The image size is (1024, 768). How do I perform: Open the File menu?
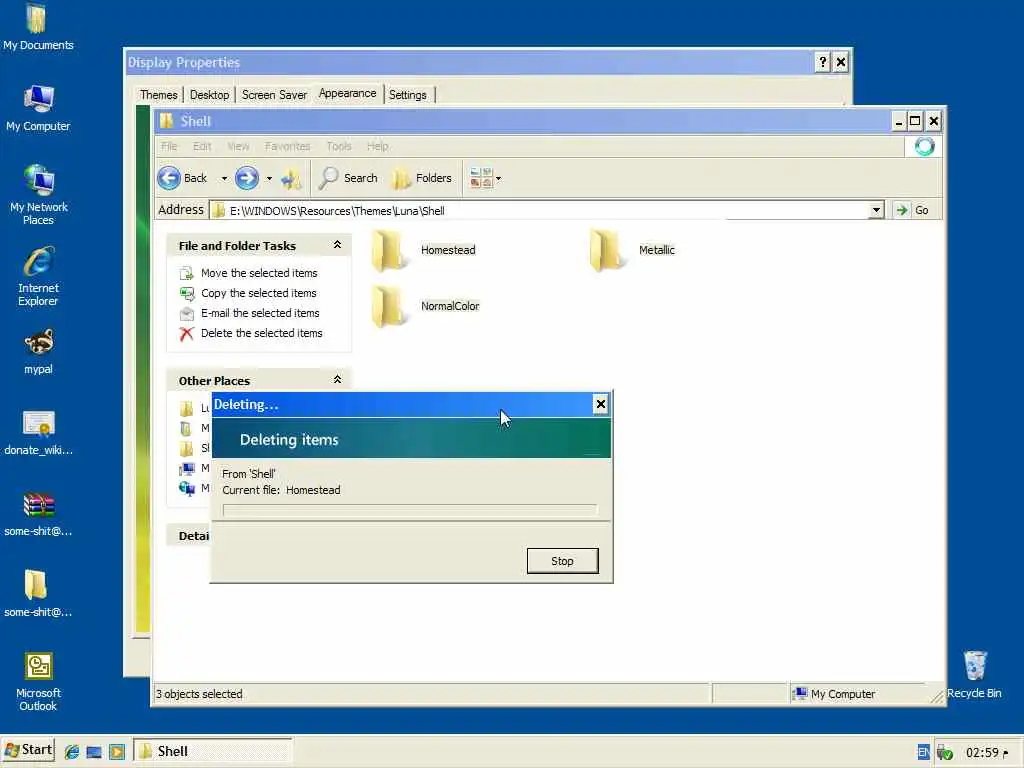169,146
